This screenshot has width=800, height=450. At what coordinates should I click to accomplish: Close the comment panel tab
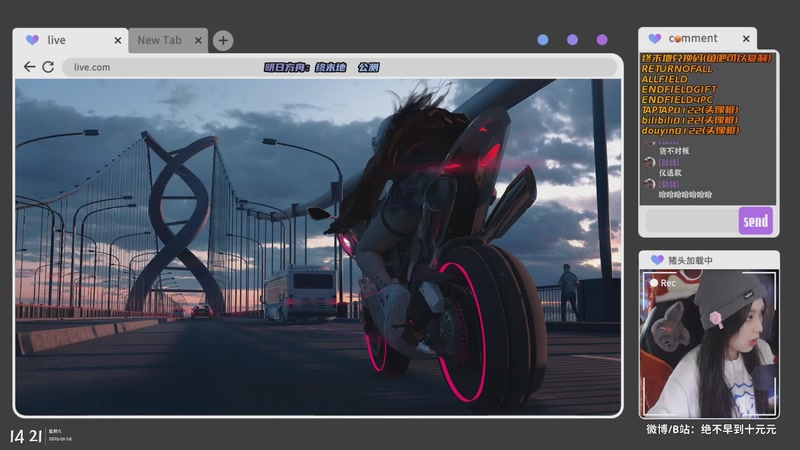[746, 39]
